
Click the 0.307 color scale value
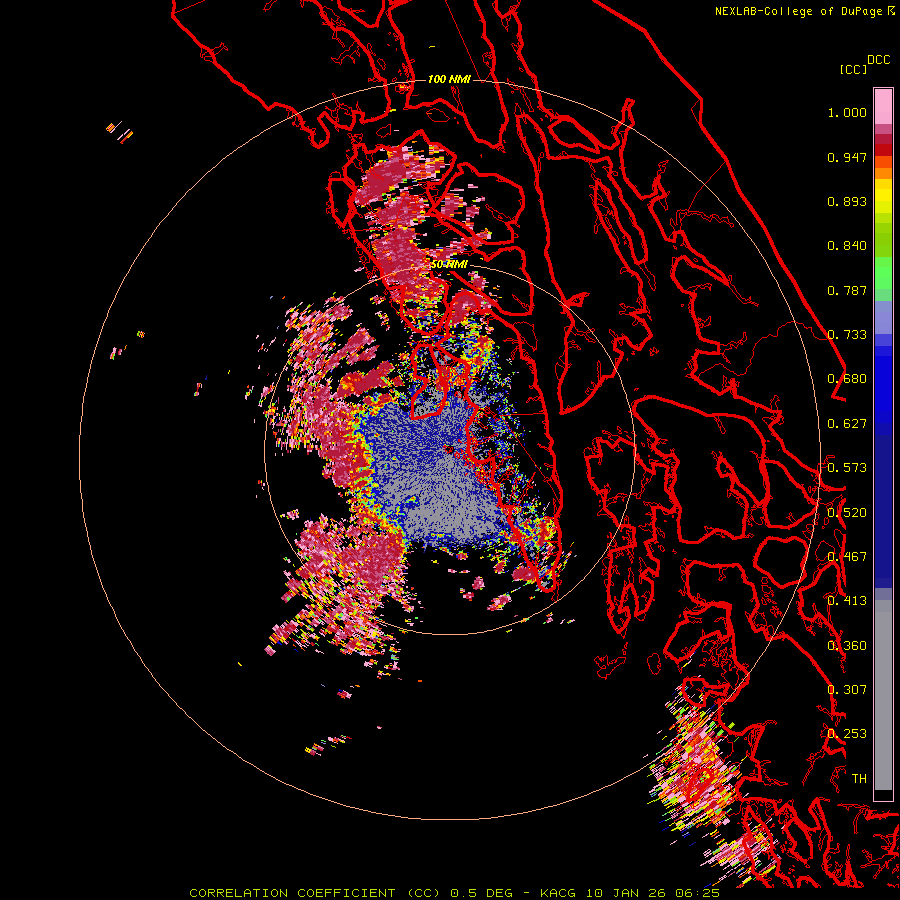pyautogui.click(x=847, y=690)
